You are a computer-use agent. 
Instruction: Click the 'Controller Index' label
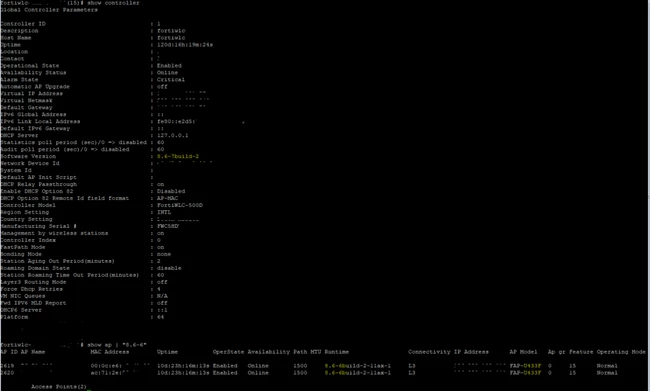[28, 240]
